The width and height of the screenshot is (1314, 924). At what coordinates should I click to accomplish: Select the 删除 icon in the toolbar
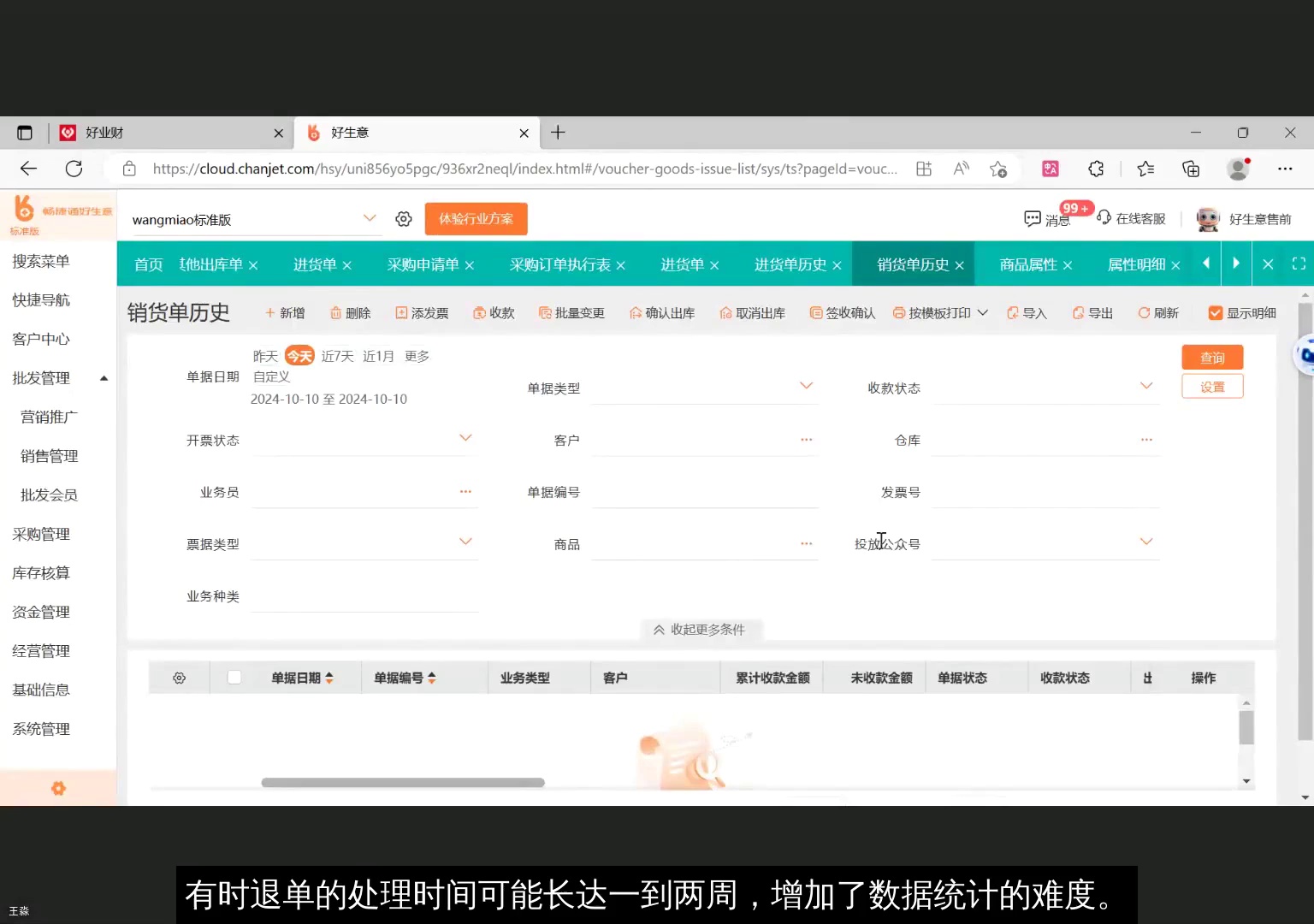[350, 312]
